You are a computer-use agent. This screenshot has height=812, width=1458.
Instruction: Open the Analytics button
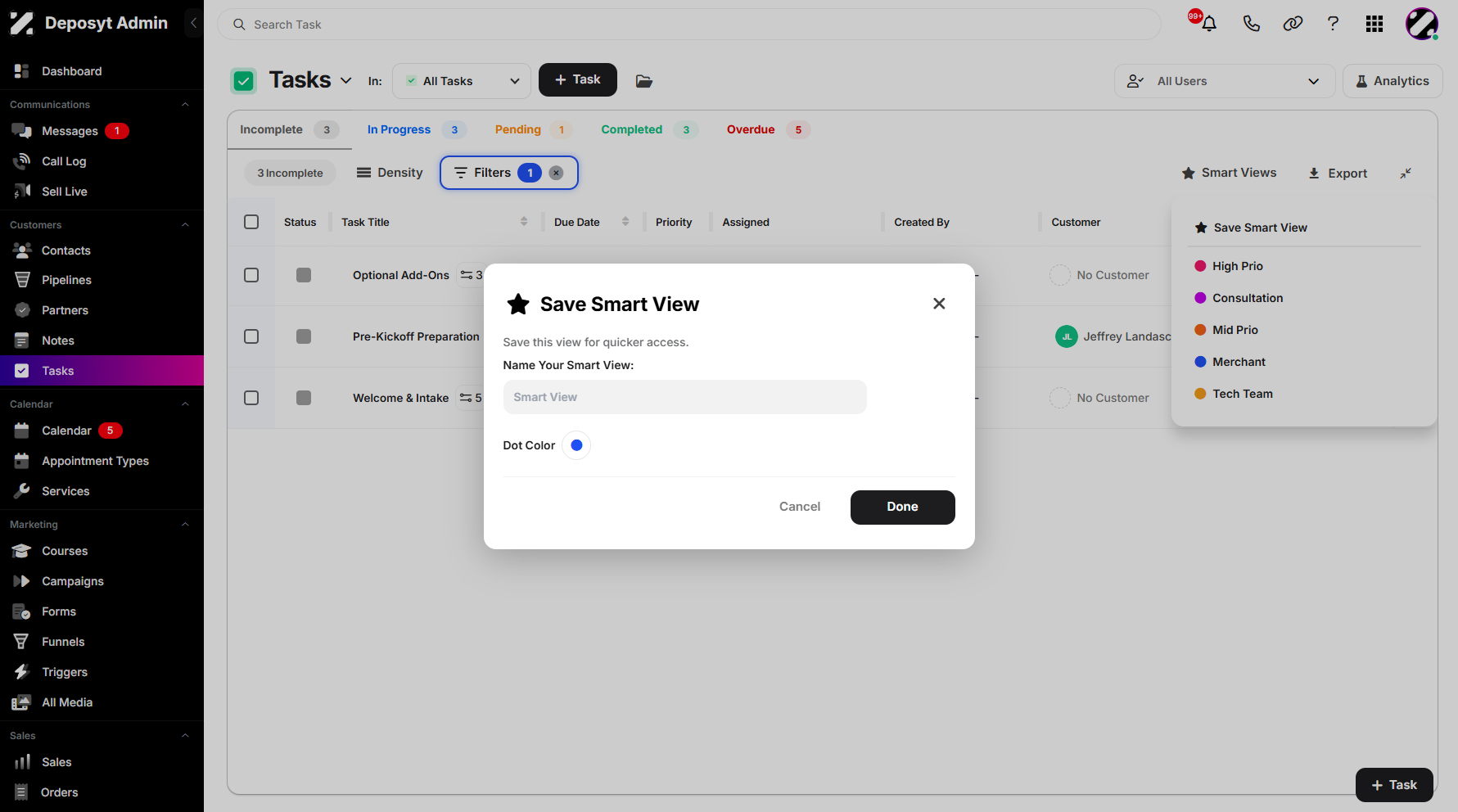1393,81
